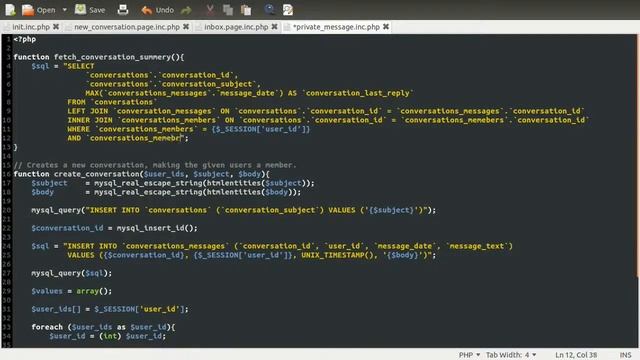The height and width of the screenshot is (360, 640).
Task: Switch to new_conversation.page.inc.php tab
Action: (127, 27)
